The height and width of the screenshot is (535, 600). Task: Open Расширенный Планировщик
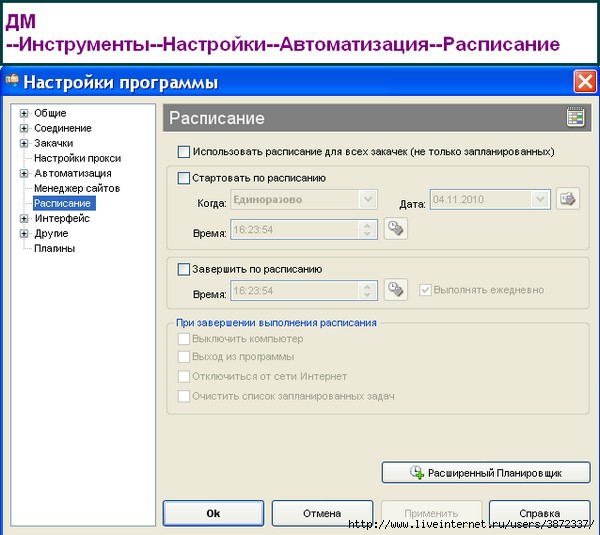pyautogui.click(x=486, y=473)
